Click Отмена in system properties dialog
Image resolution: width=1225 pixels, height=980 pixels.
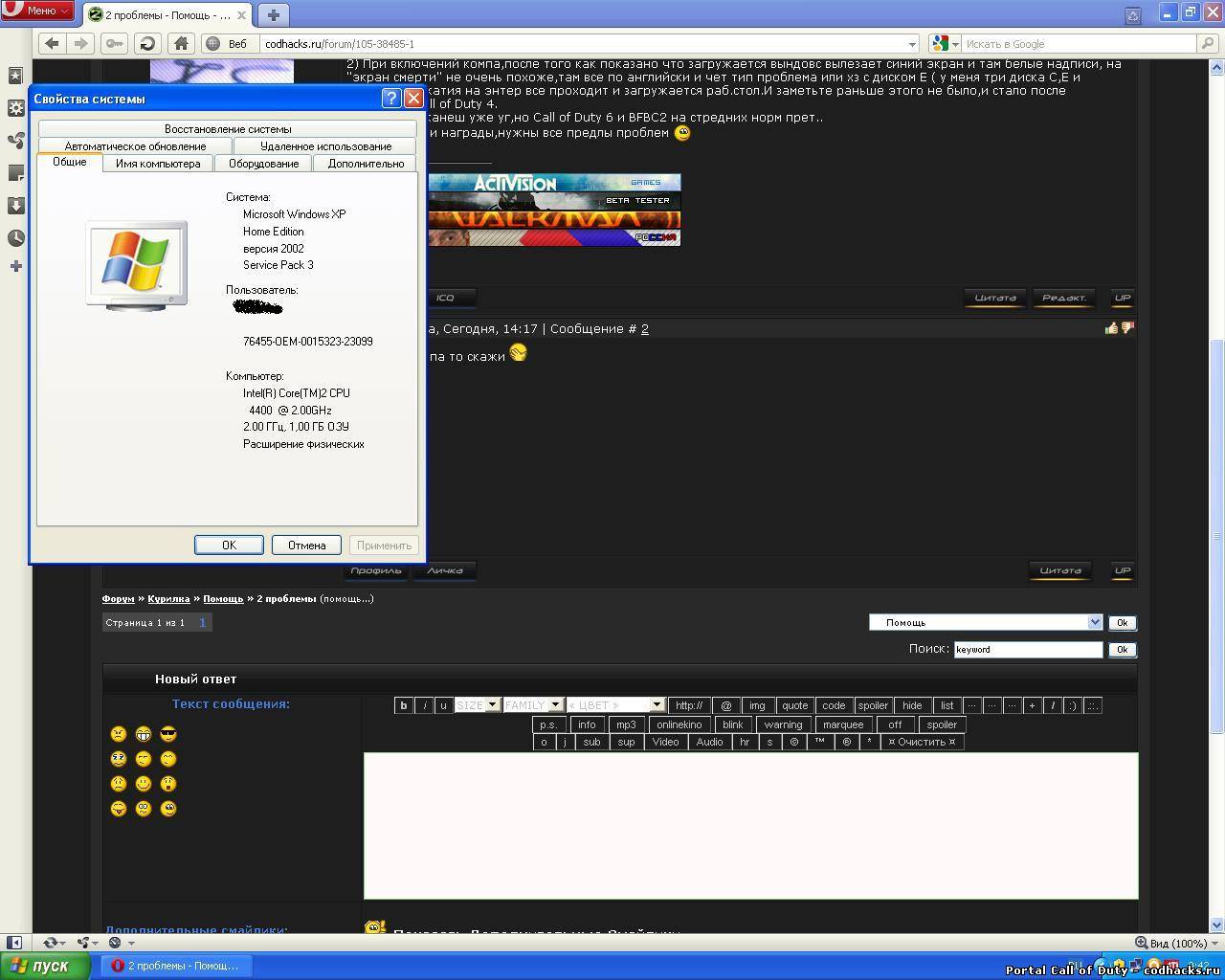click(306, 545)
